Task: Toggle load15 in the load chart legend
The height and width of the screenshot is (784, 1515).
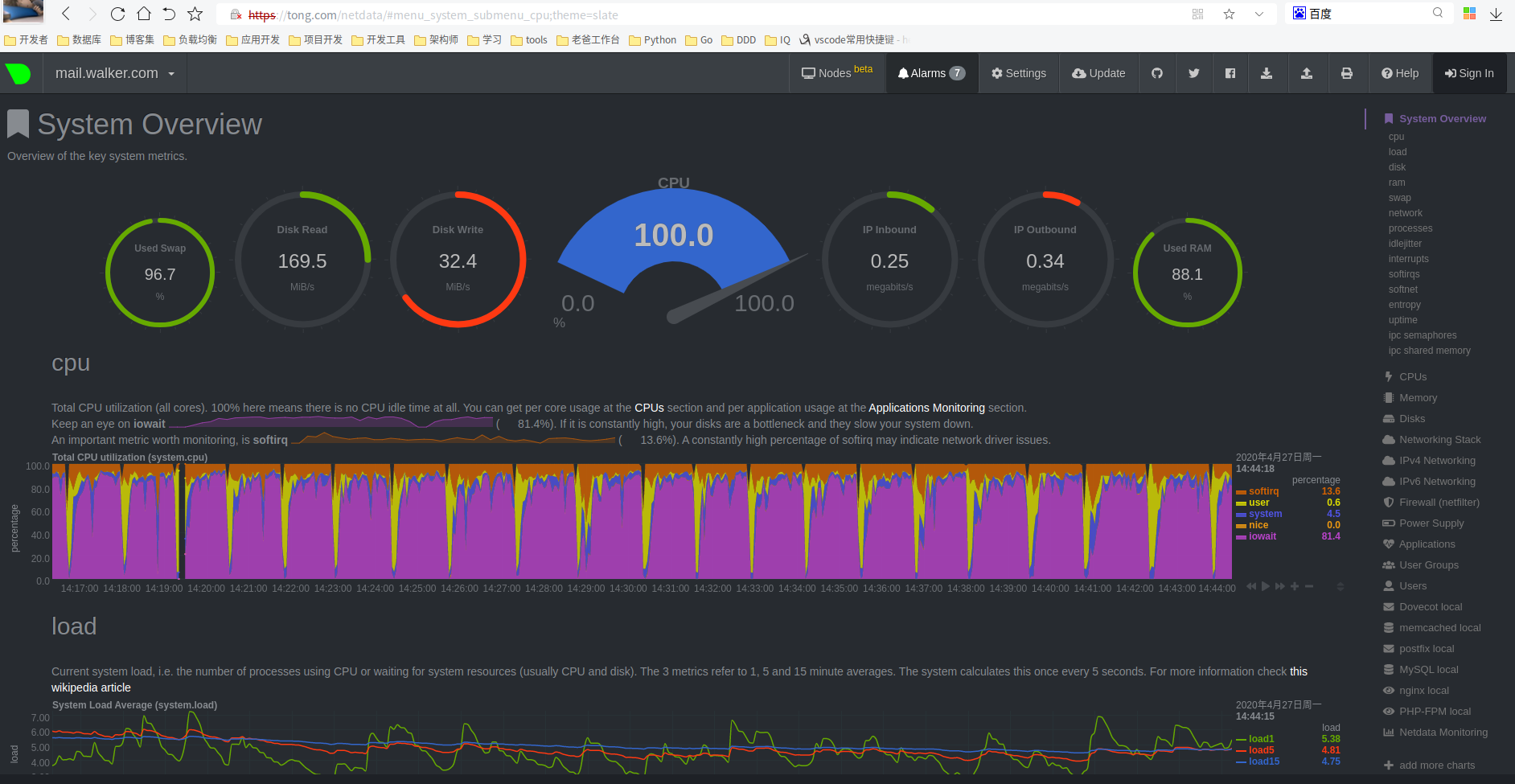Action: 1262,761
